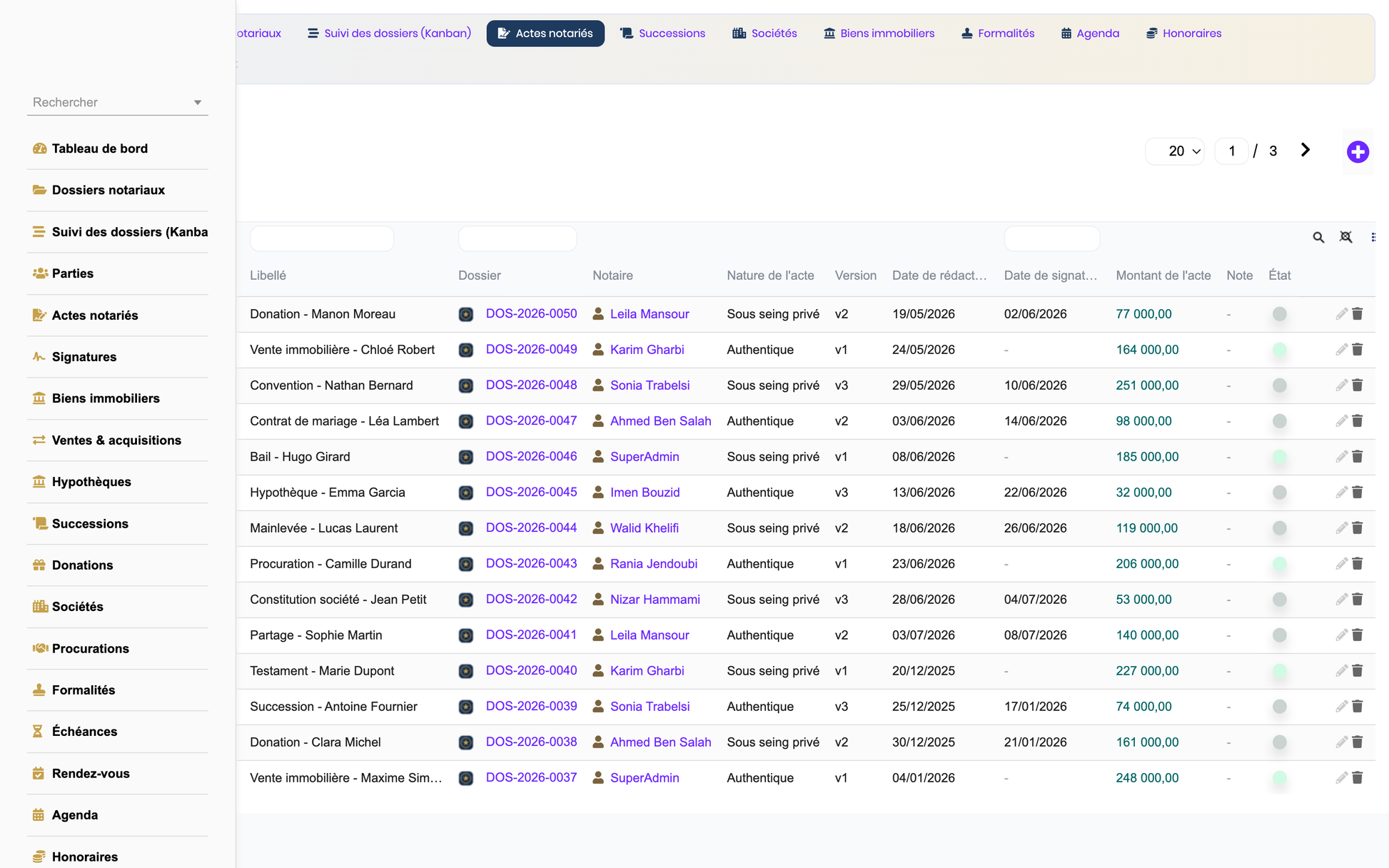Toggle État for Partage - Sophie Martin
The image size is (1389, 868).
click(x=1279, y=635)
